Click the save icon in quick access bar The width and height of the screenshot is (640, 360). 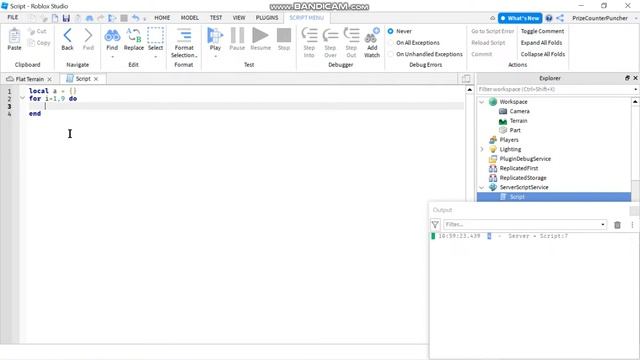coord(66,18)
